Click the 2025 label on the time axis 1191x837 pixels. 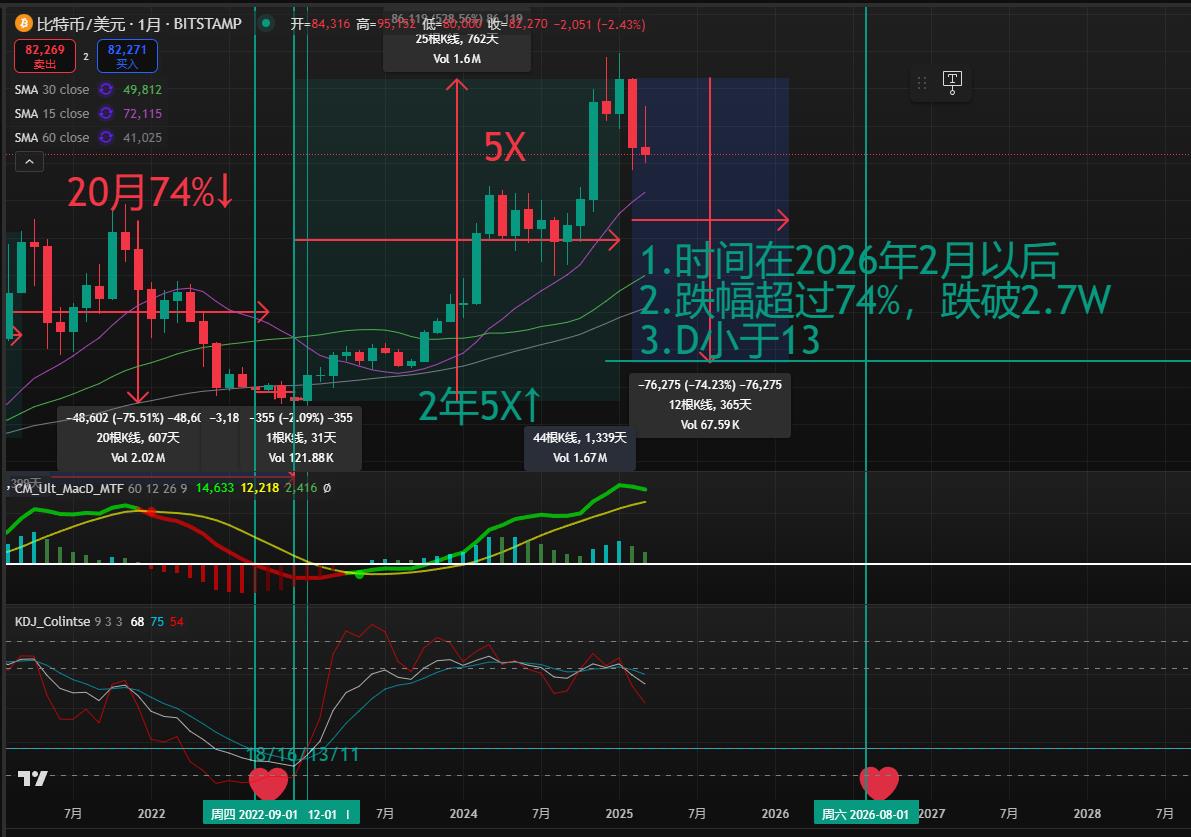click(619, 813)
